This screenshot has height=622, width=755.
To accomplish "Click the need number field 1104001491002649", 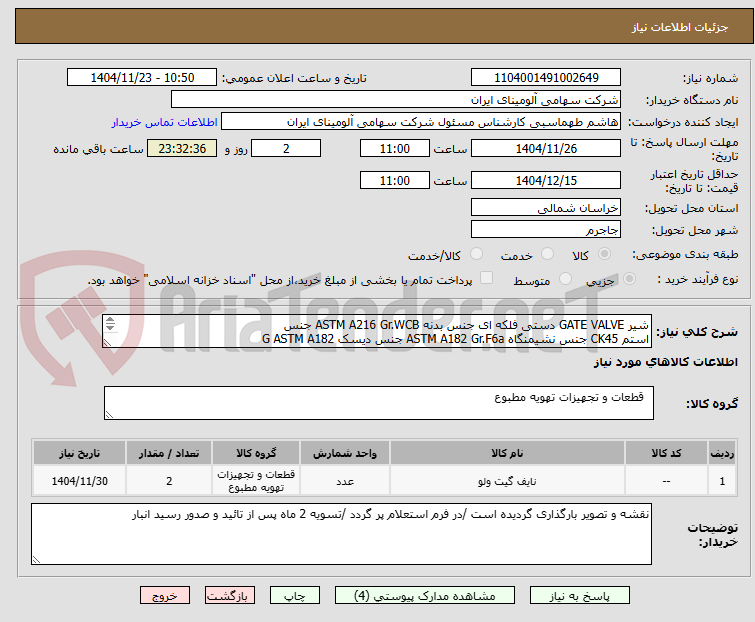I will point(546,78).
